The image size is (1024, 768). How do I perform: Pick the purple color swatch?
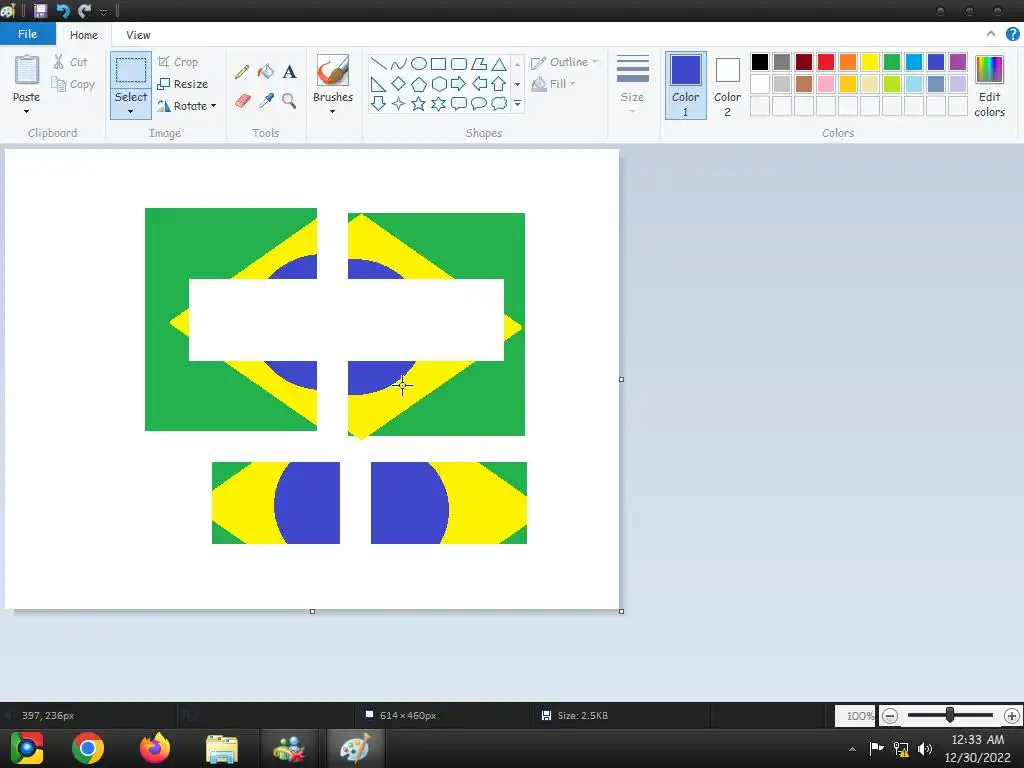coord(957,62)
